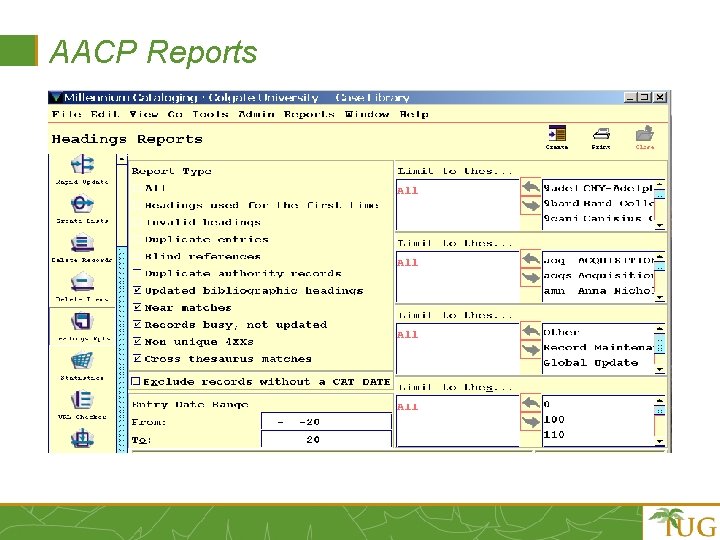Select the Headings Rpts sidebar icon

[x=82, y=326]
